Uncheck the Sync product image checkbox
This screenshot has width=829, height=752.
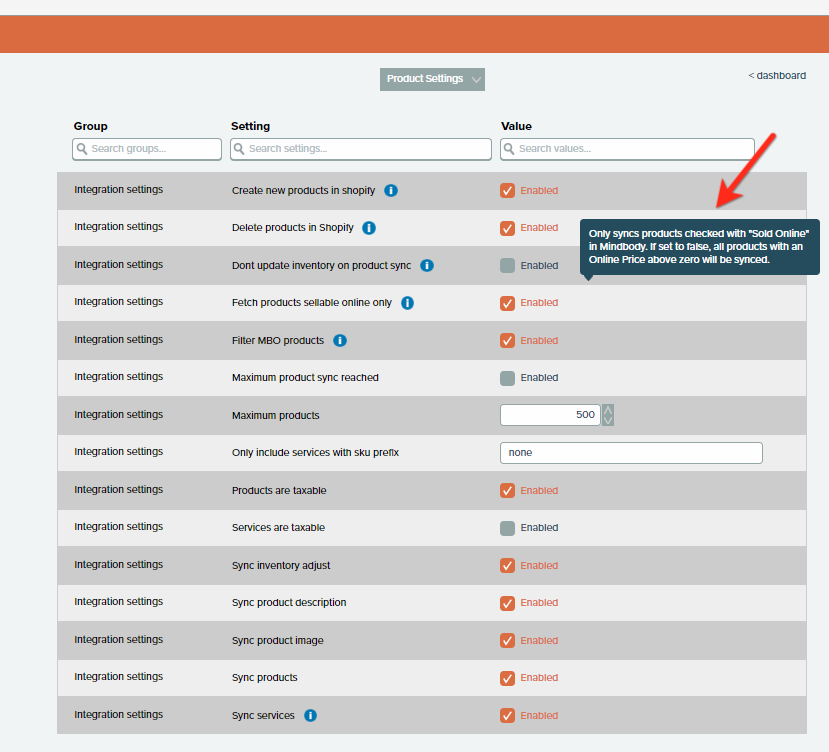[508, 640]
